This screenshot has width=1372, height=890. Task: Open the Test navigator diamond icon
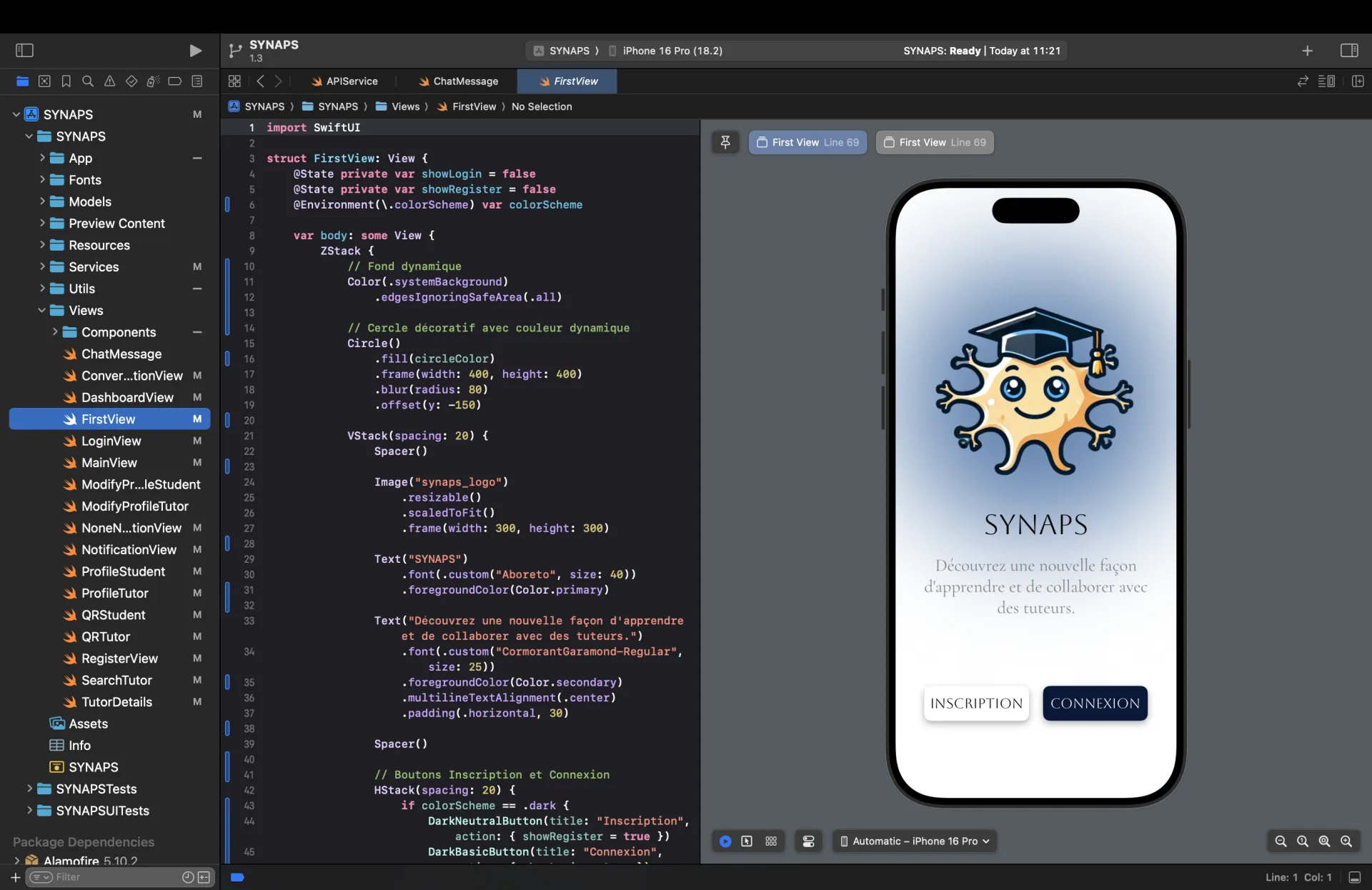pyautogui.click(x=131, y=81)
